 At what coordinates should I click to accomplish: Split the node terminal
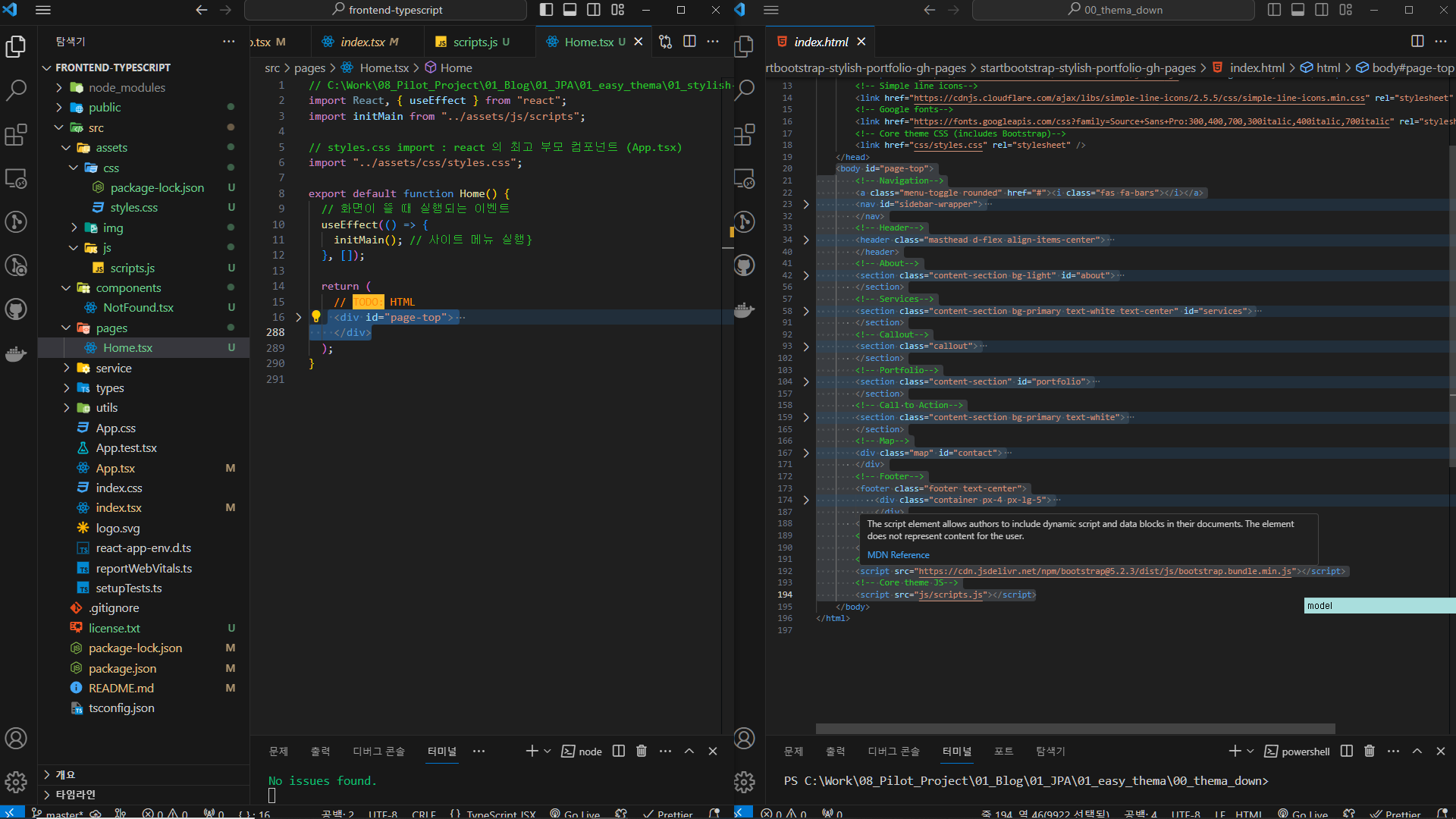coord(619,751)
